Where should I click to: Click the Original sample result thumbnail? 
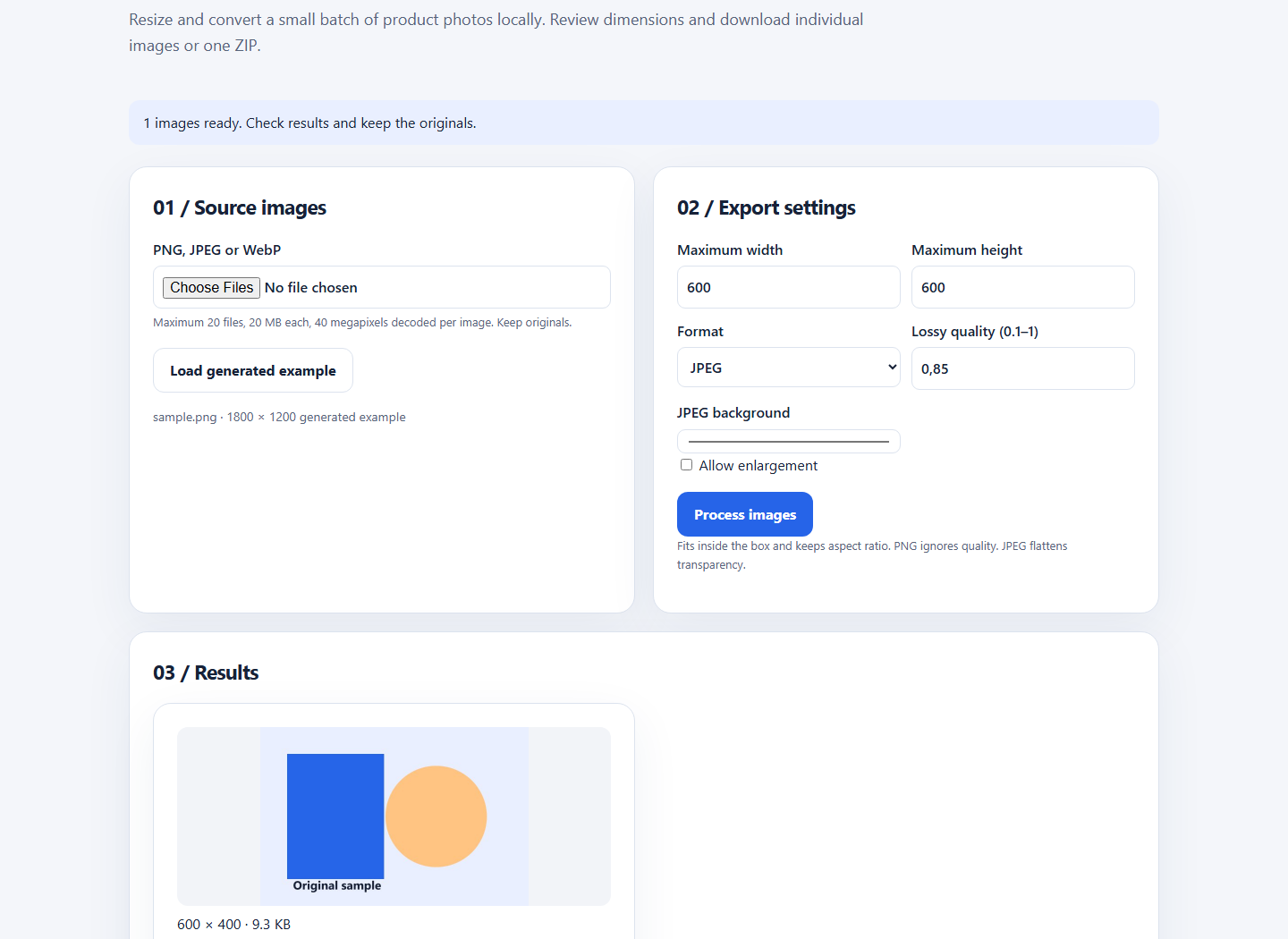394,816
